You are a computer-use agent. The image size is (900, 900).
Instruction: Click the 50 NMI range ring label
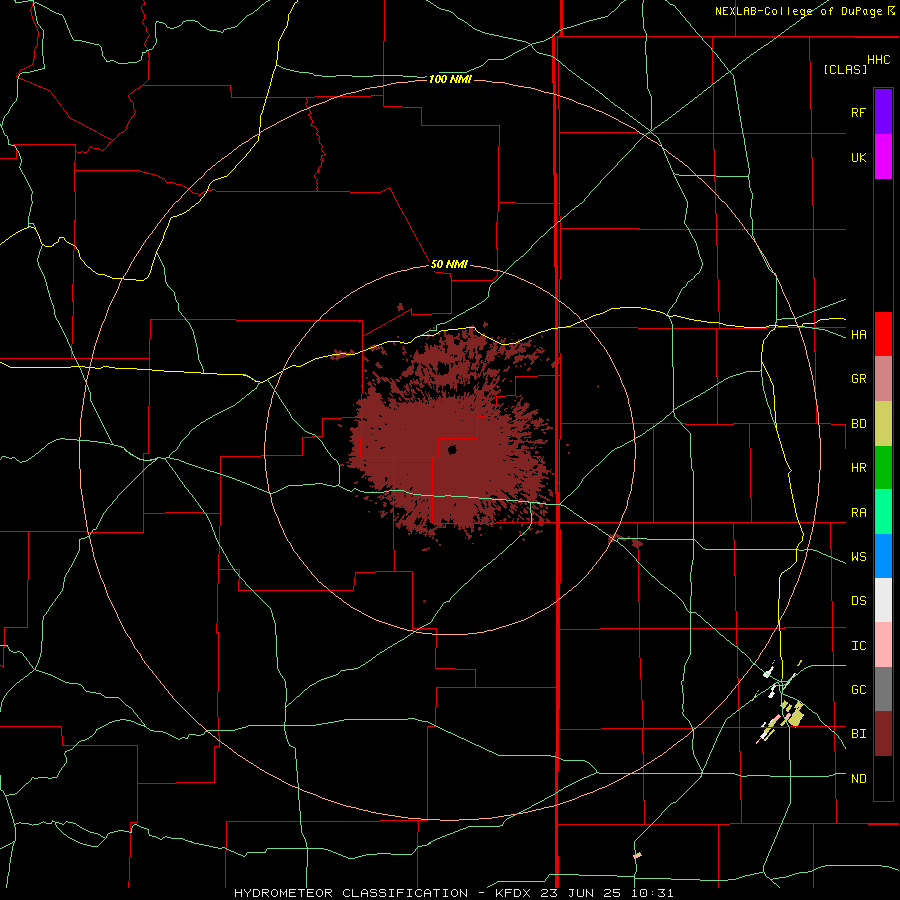click(x=449, y=264)
